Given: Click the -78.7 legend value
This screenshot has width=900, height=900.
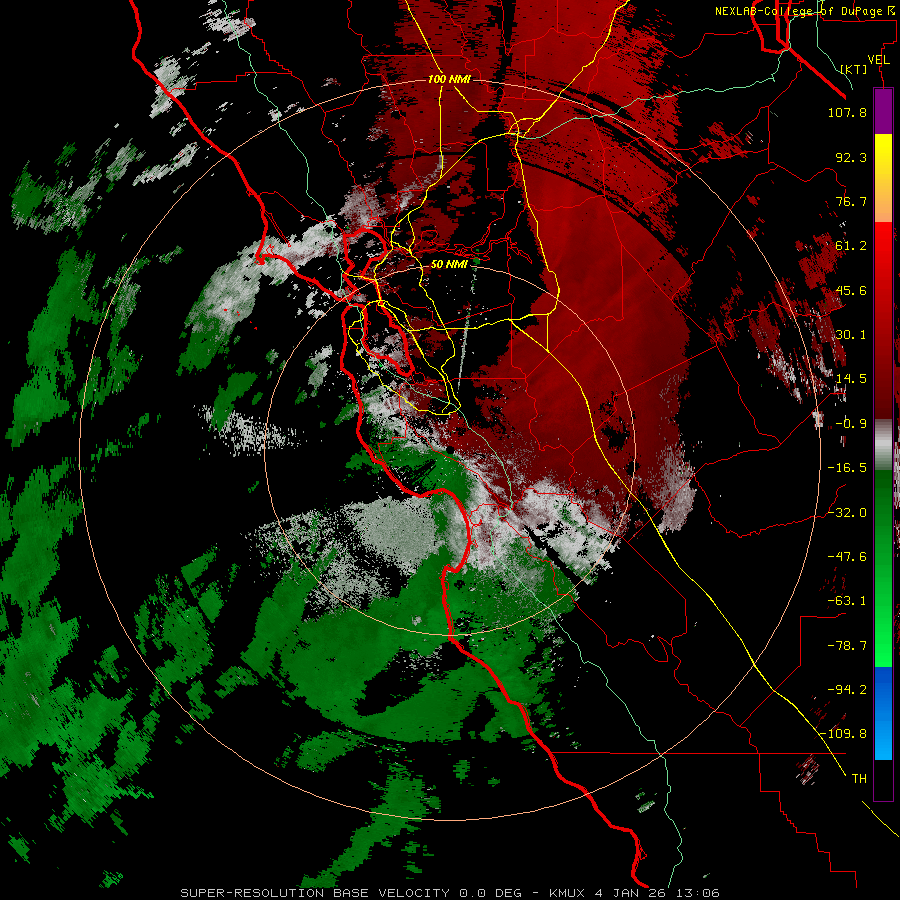Looking at the screenshot, I should point(847,646).
